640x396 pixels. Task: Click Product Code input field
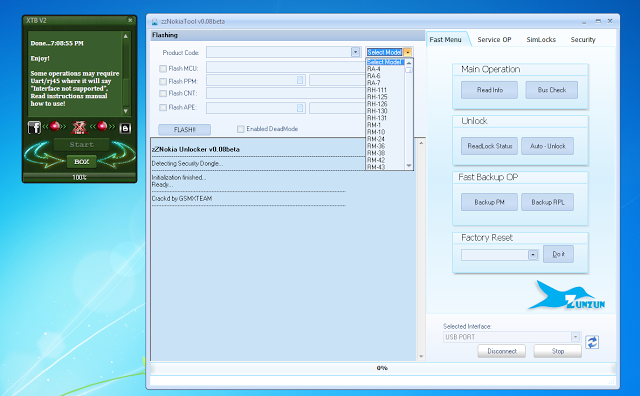click(279, 52)
